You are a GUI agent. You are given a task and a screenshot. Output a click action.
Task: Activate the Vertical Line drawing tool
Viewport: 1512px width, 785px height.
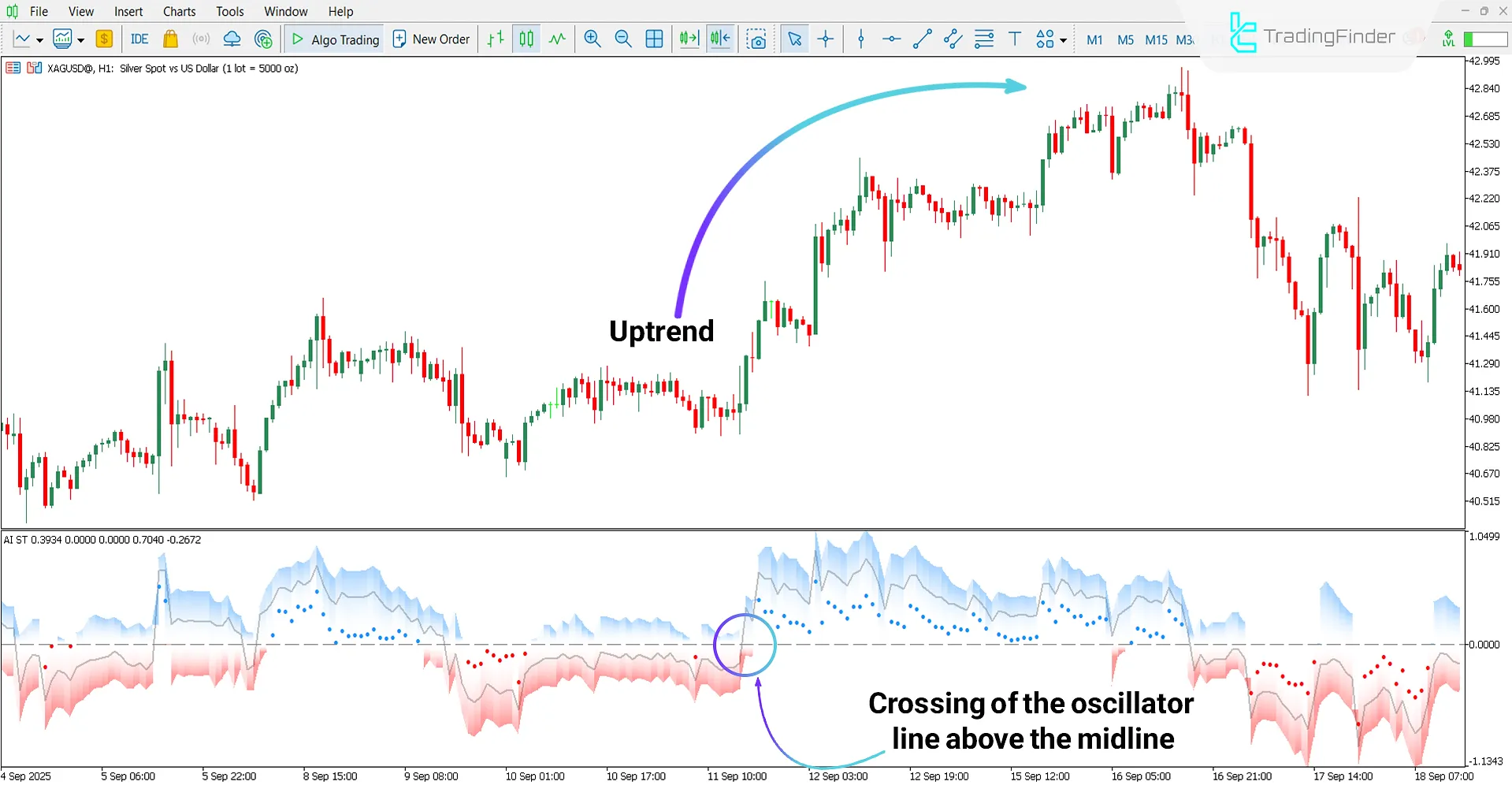click(x=860, y=39)
